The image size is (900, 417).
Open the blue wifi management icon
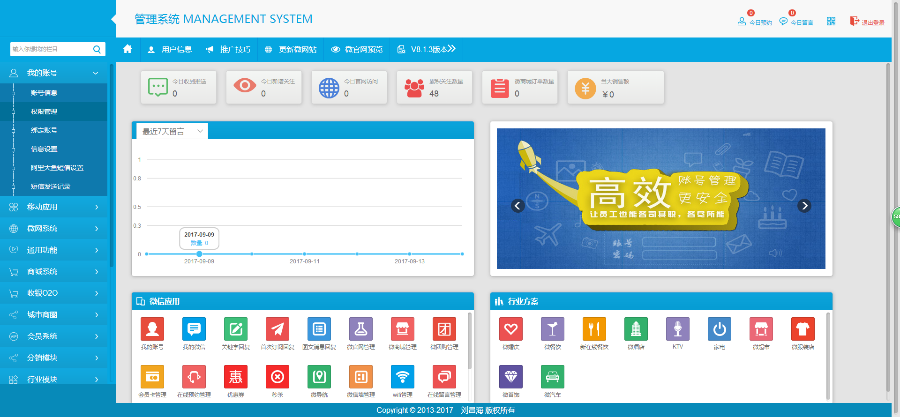coord(402,377)
